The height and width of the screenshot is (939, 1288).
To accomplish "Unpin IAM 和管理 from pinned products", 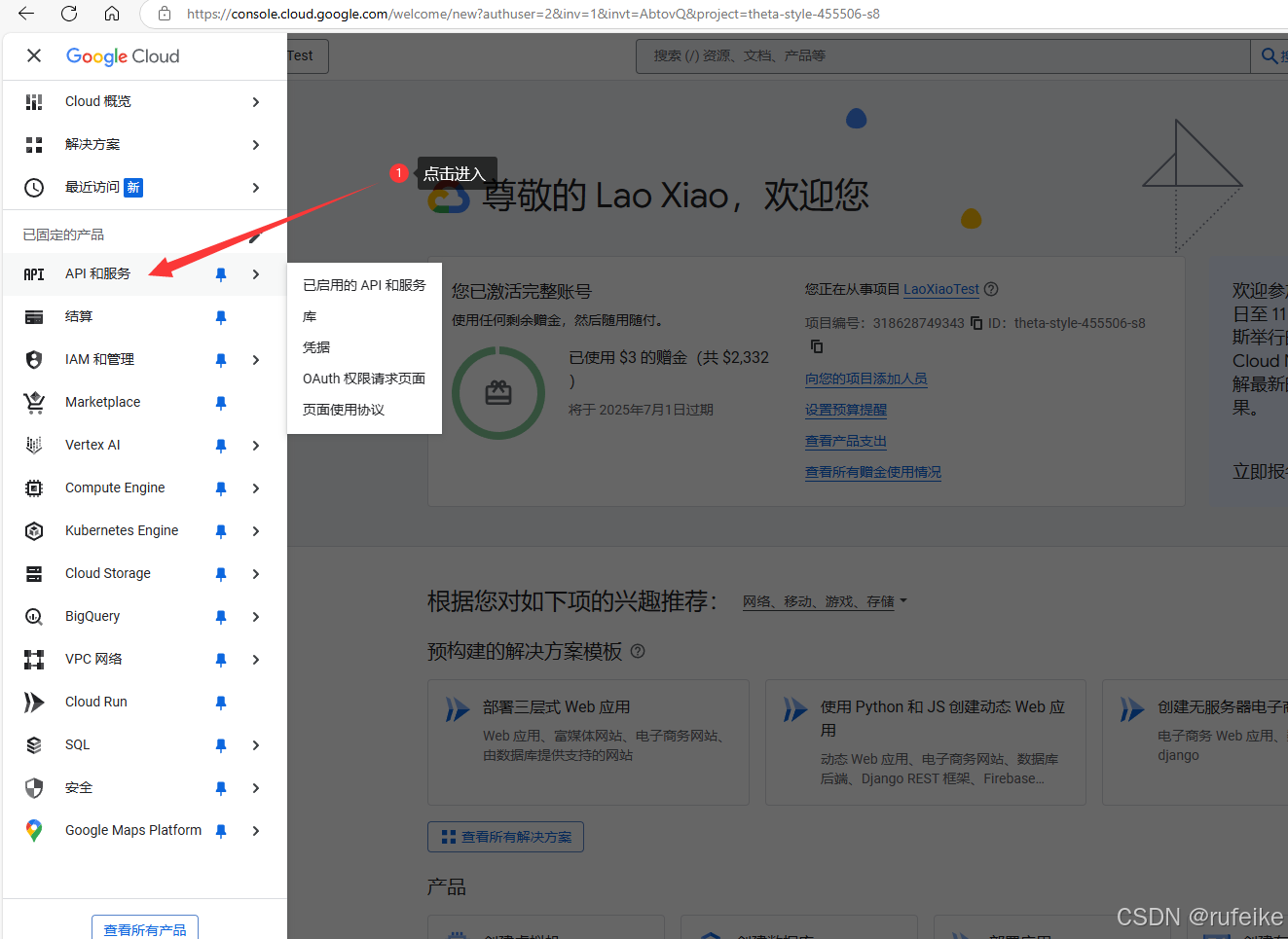I will tap(221, 360).
